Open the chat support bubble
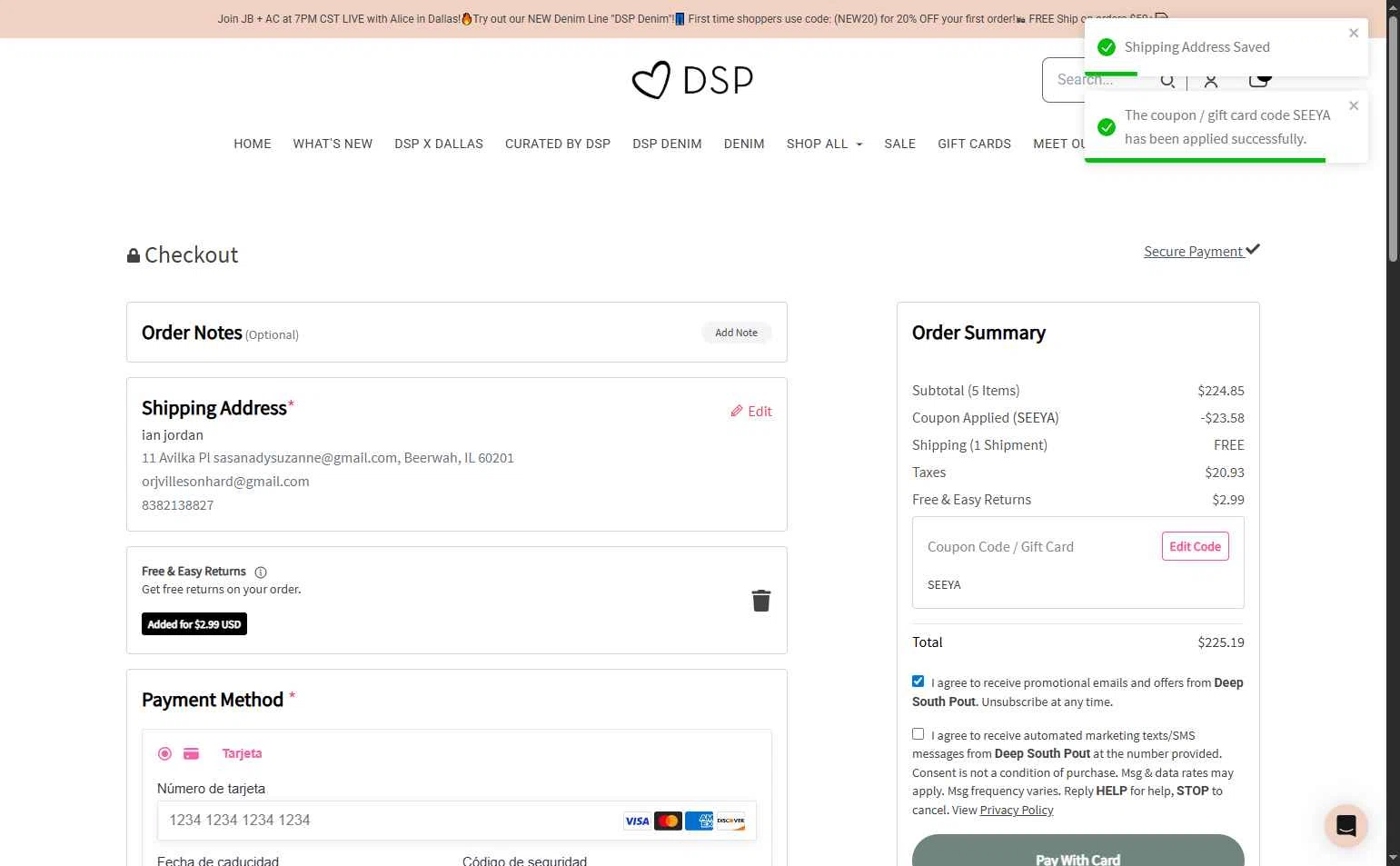The height and width of the screenshot is (866, 1400). (x=1346, y=826)
